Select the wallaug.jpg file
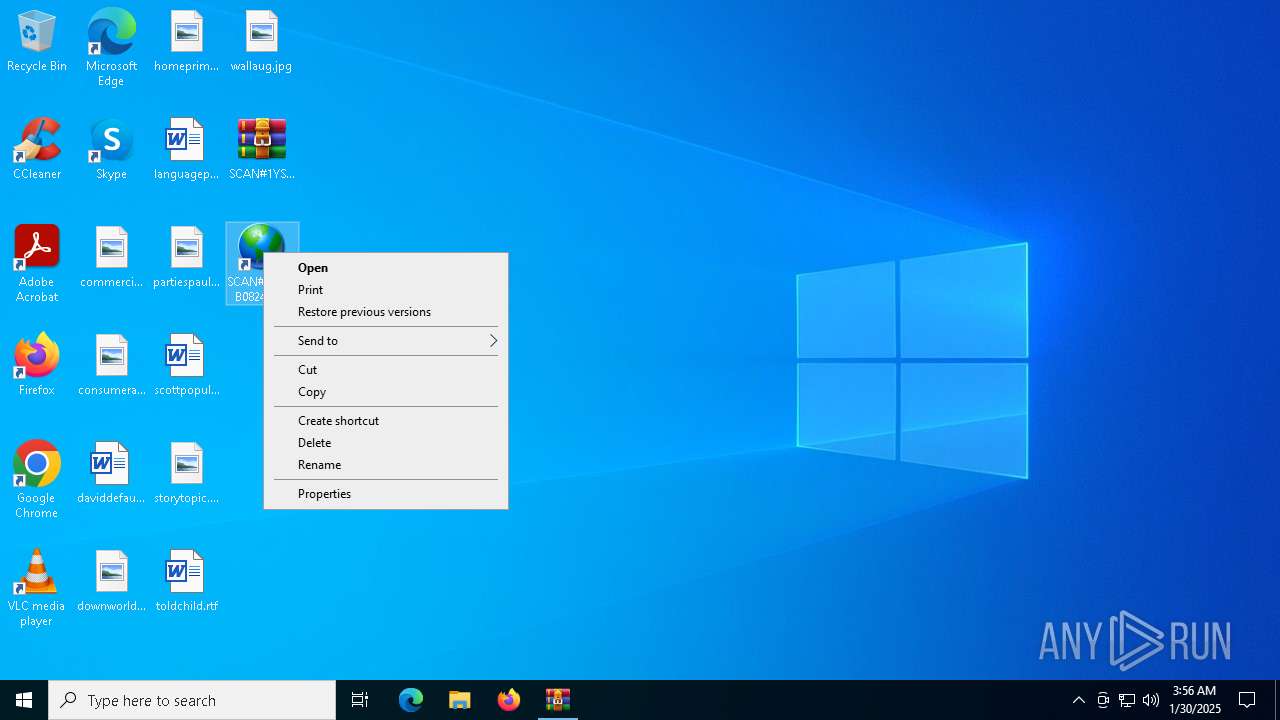This screenshot has height=720, width=1280. (x=261, y=41)
